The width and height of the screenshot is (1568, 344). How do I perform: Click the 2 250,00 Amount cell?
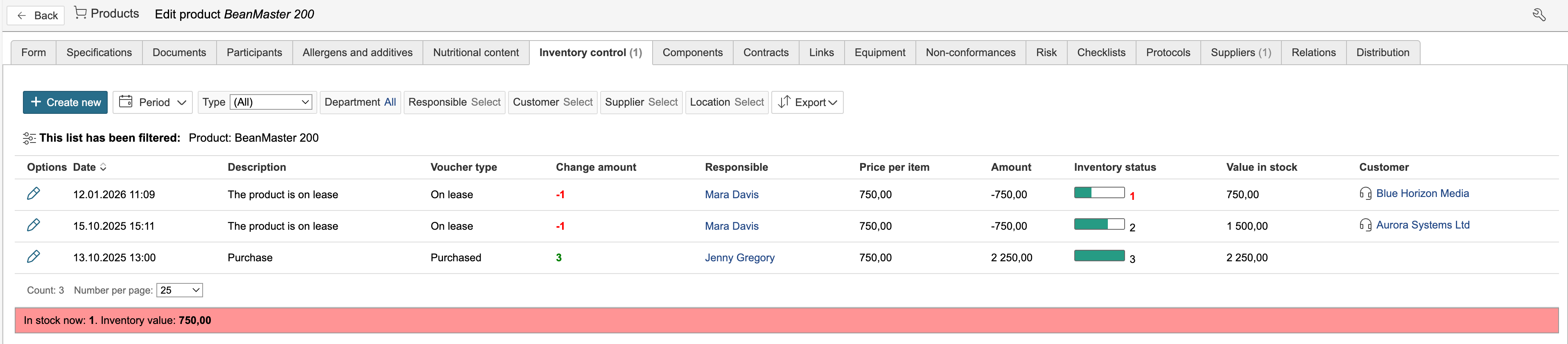[1012, 258]
